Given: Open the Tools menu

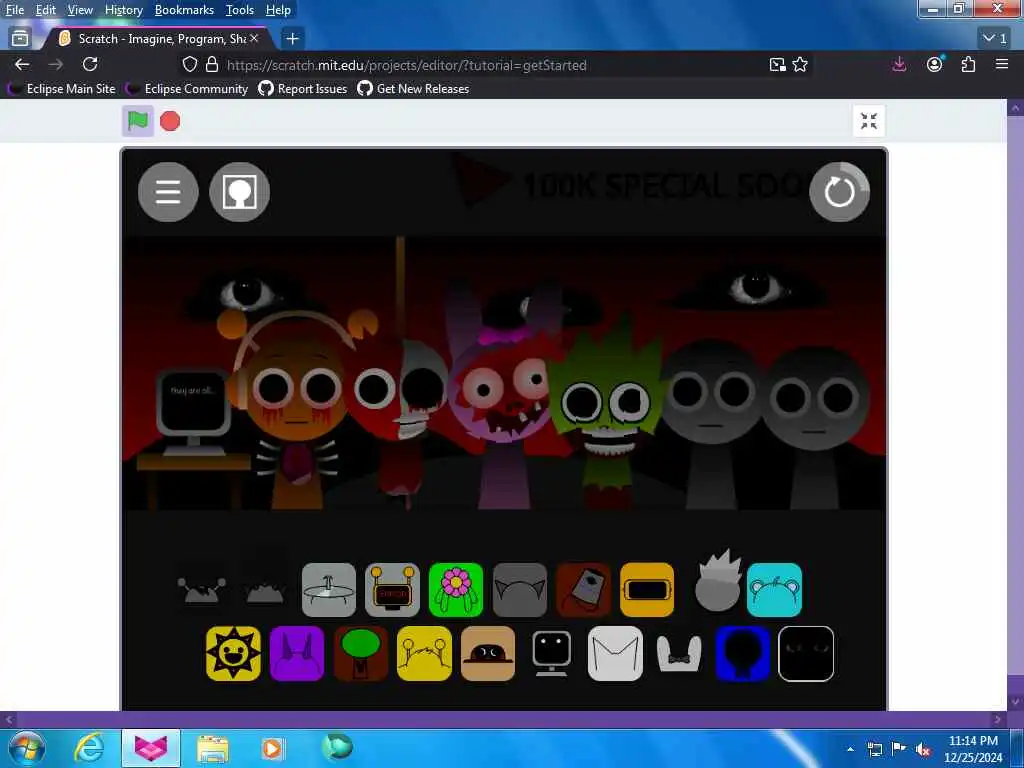Looking at the screenshot, I should [240, 10].
